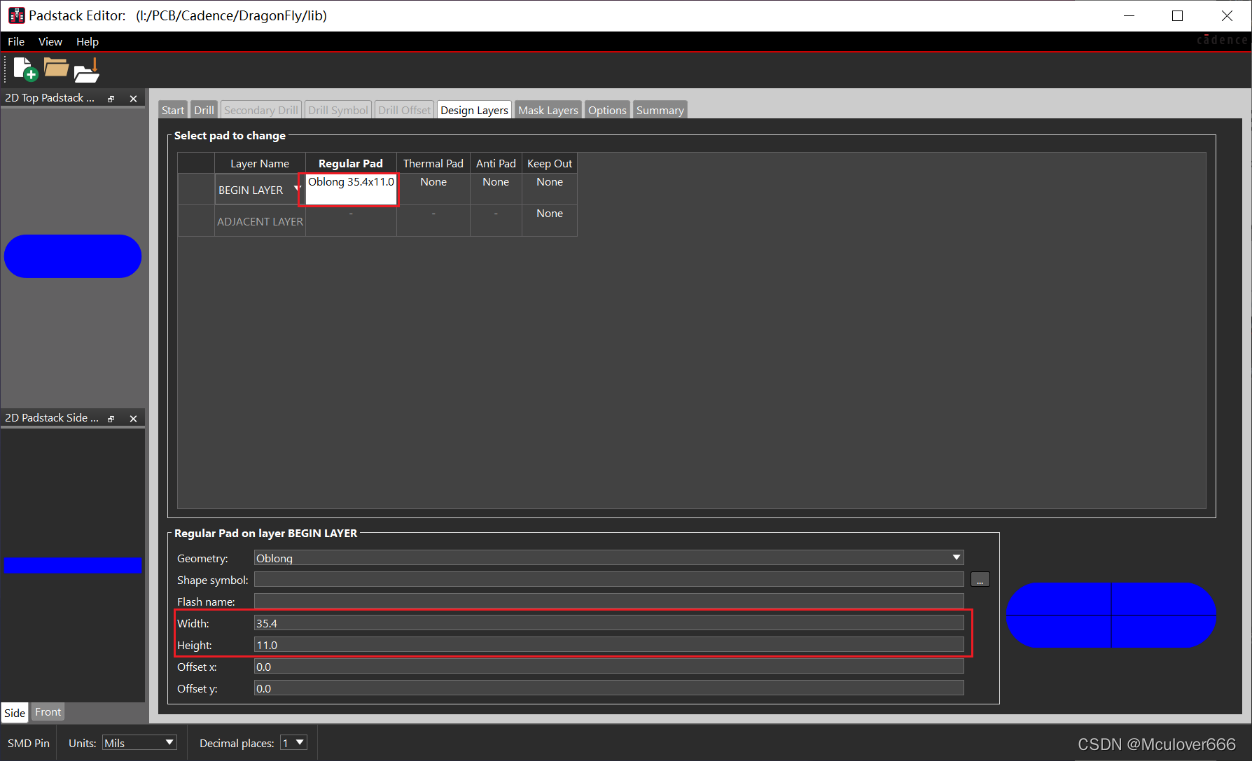The width and height of the screenshot is (1252, 761).
Task: Browse for a shape symbol file
Action: pyautogui.click(x=980, y=579)
